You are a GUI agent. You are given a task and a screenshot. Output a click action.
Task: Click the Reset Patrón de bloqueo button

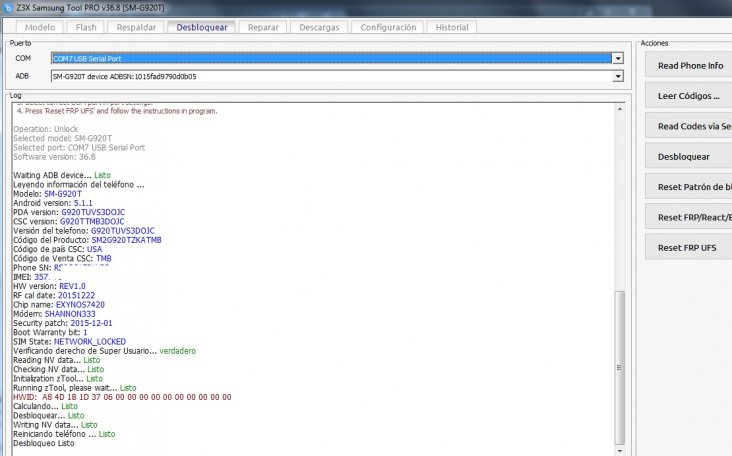tap(689, 187)
